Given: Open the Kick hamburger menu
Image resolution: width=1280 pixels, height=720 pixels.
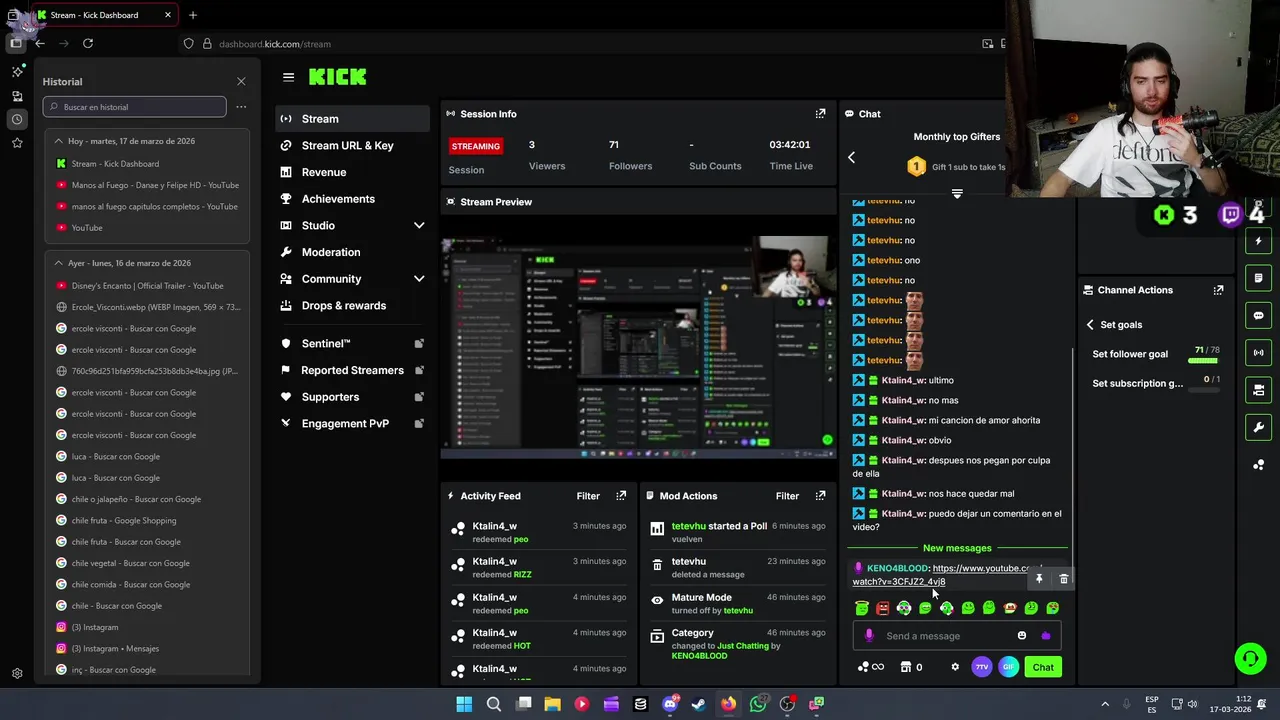Looking at the screenshot, I should [288, 77].
